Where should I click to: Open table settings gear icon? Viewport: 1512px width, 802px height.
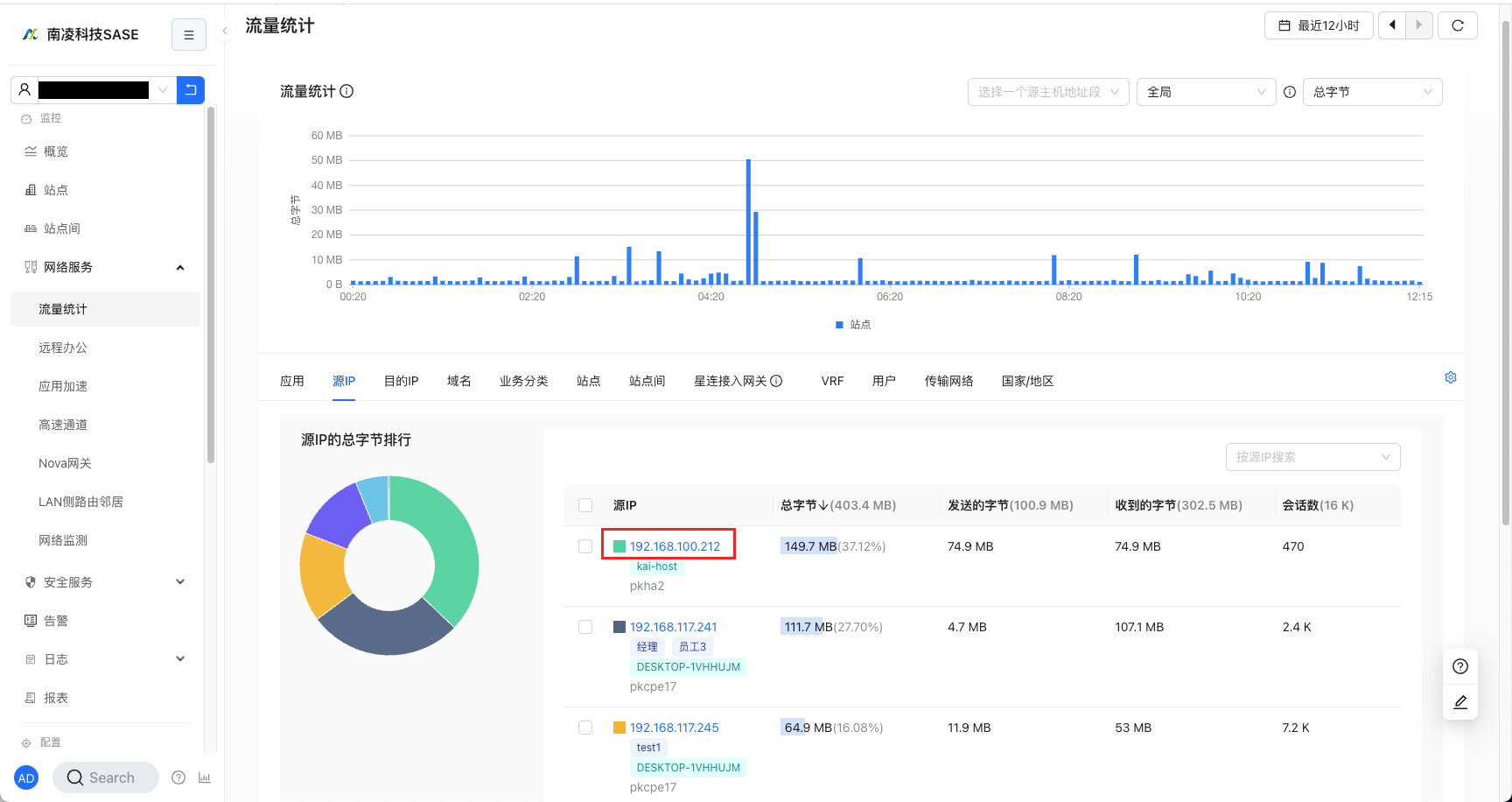click(x=1451, y=377)
